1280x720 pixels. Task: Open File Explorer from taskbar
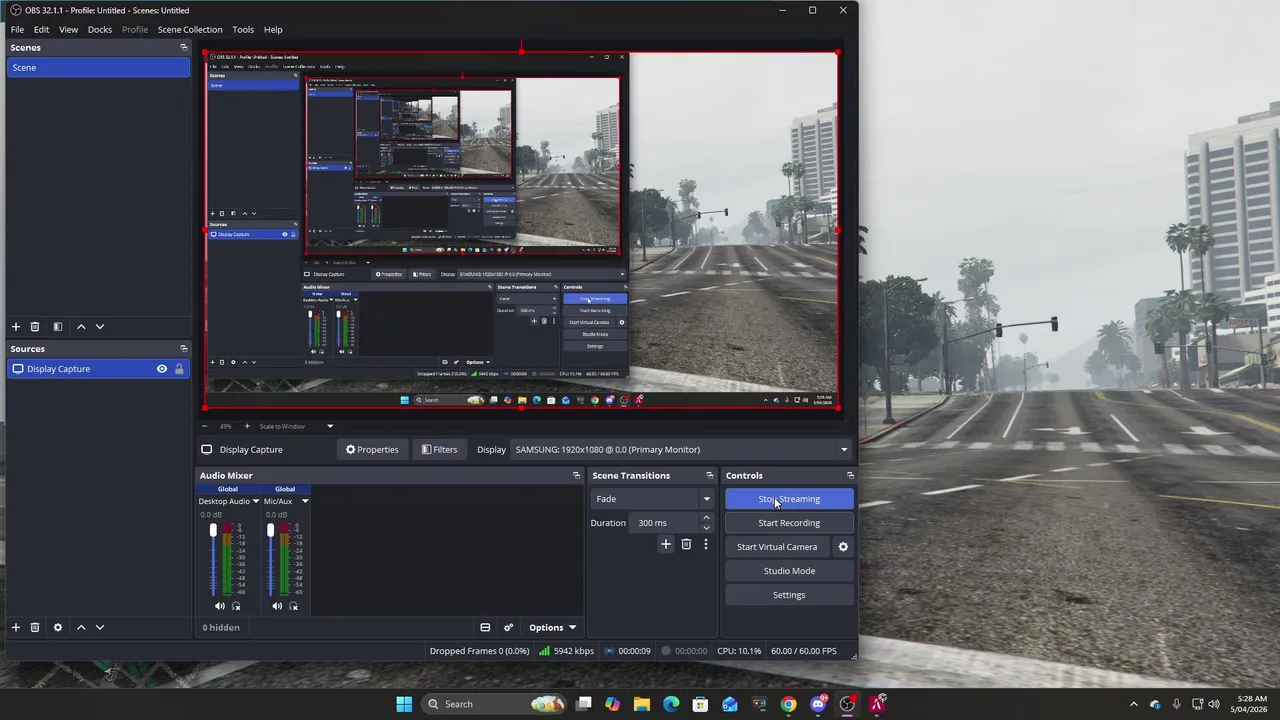(x=642, y=704)
